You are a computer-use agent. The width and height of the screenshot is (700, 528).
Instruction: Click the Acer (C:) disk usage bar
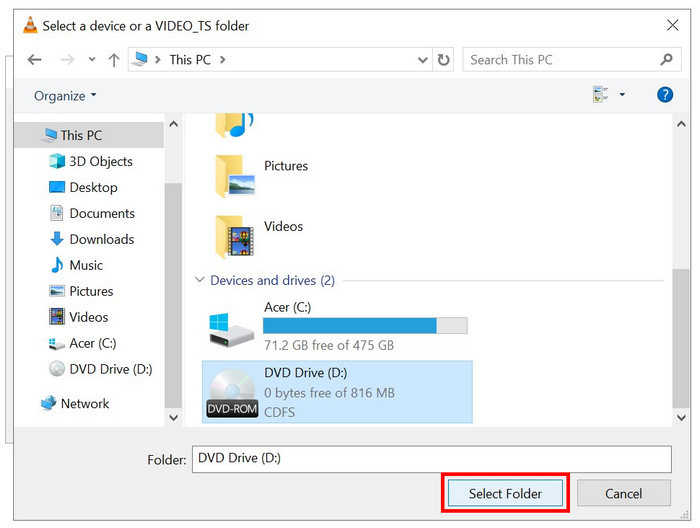(365, 325)
